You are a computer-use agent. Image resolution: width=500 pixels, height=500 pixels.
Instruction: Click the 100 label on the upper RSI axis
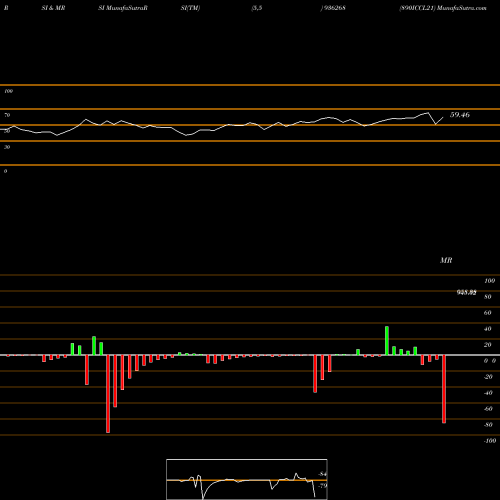click(x=8, y=91)
